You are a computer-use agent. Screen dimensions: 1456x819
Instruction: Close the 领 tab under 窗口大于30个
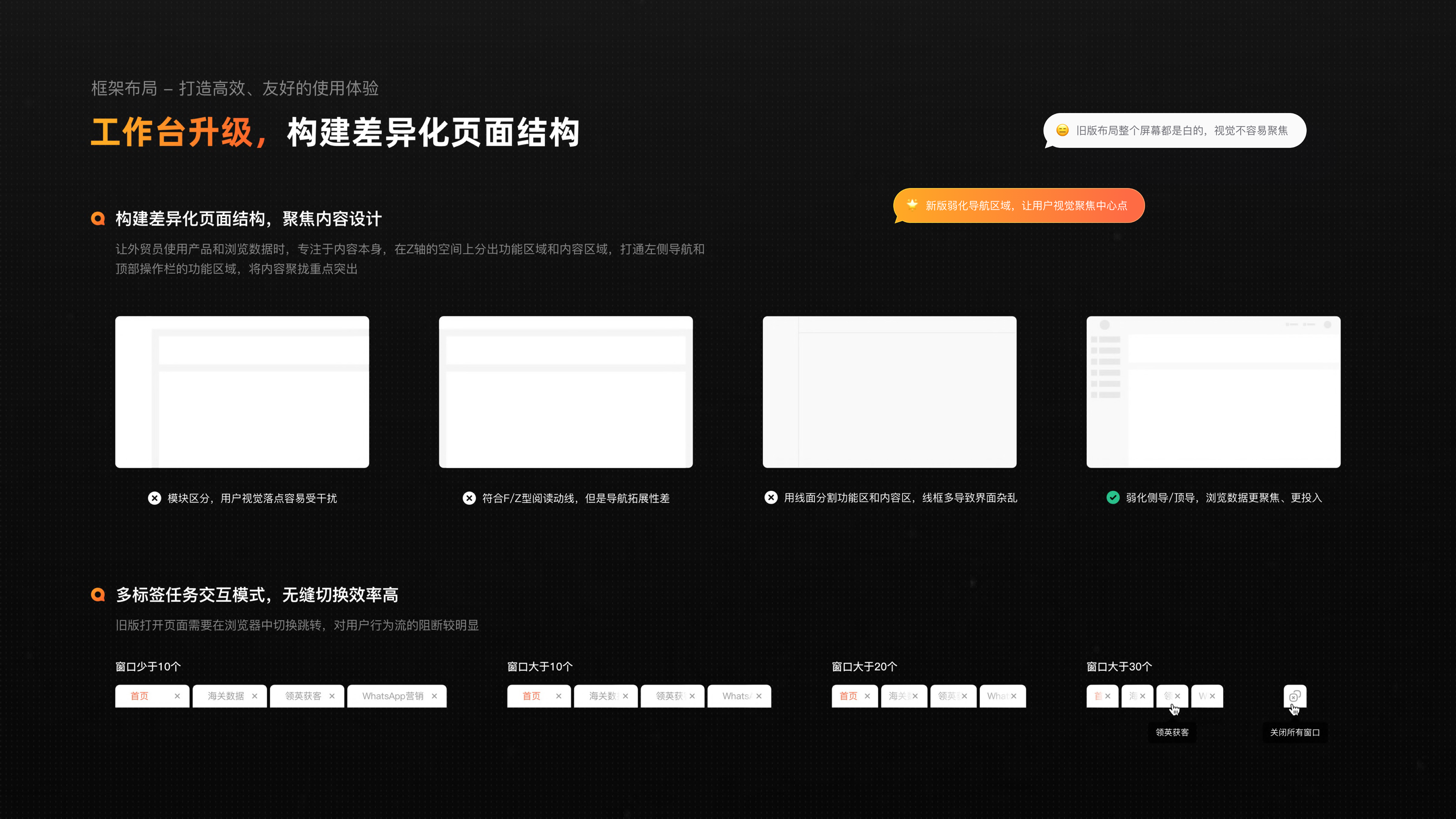(x=1178, y=696)
